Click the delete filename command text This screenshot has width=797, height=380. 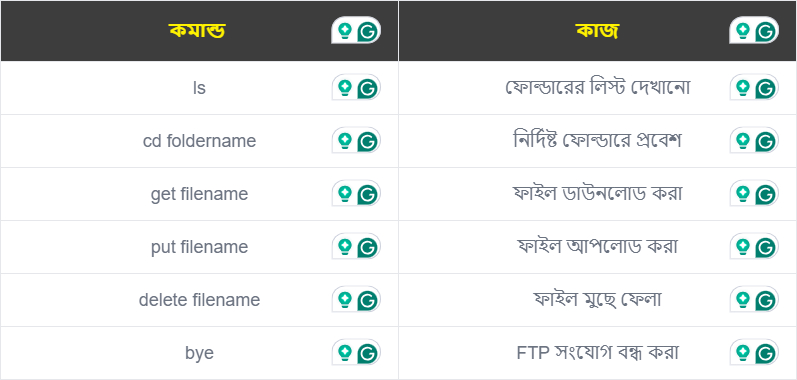click(x=199, y=300)
